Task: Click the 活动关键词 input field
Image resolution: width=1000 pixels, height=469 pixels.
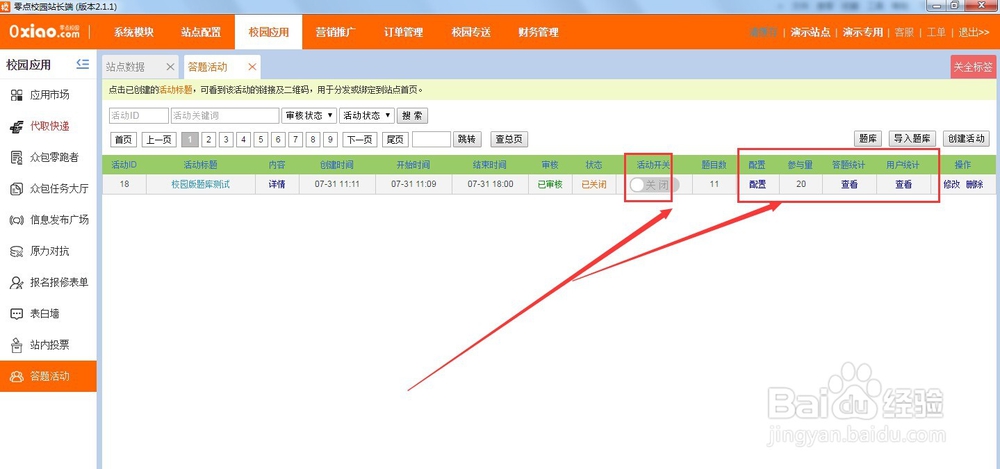Action: 225,115
